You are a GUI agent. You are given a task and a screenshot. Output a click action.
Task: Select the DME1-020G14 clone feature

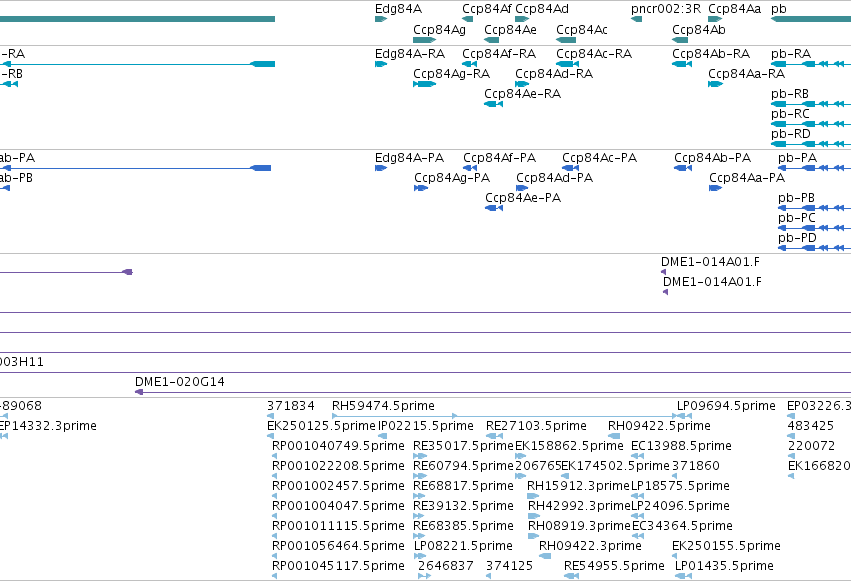(492, 392)
